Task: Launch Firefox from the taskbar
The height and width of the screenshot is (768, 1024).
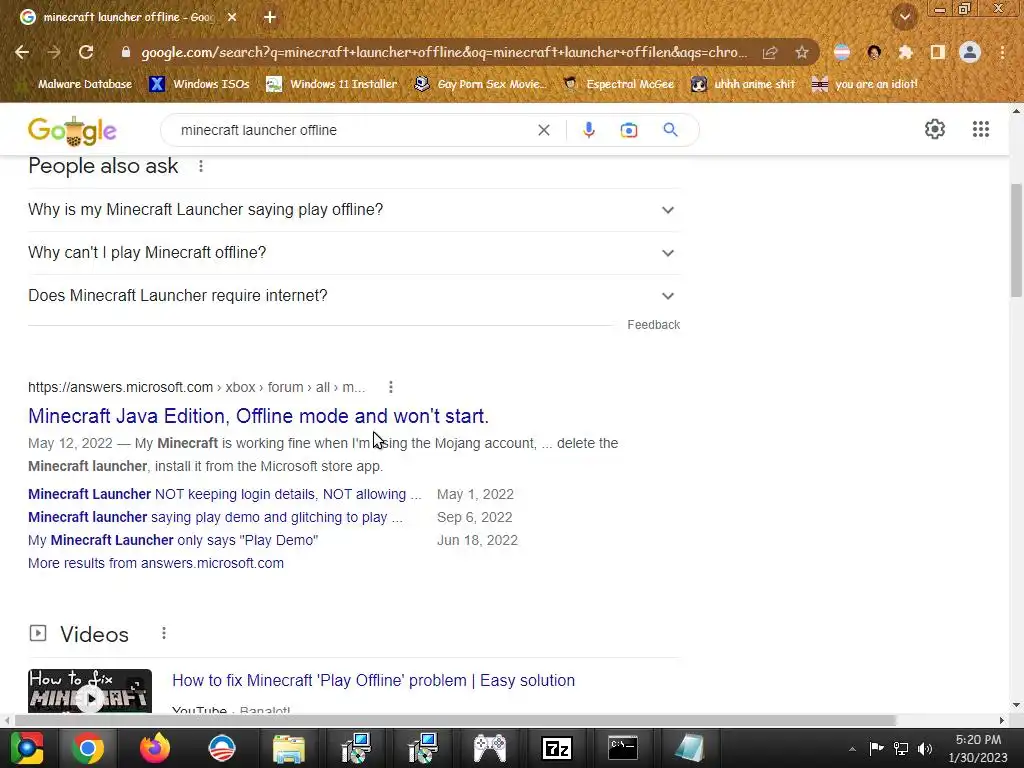Action: (155, 748)
